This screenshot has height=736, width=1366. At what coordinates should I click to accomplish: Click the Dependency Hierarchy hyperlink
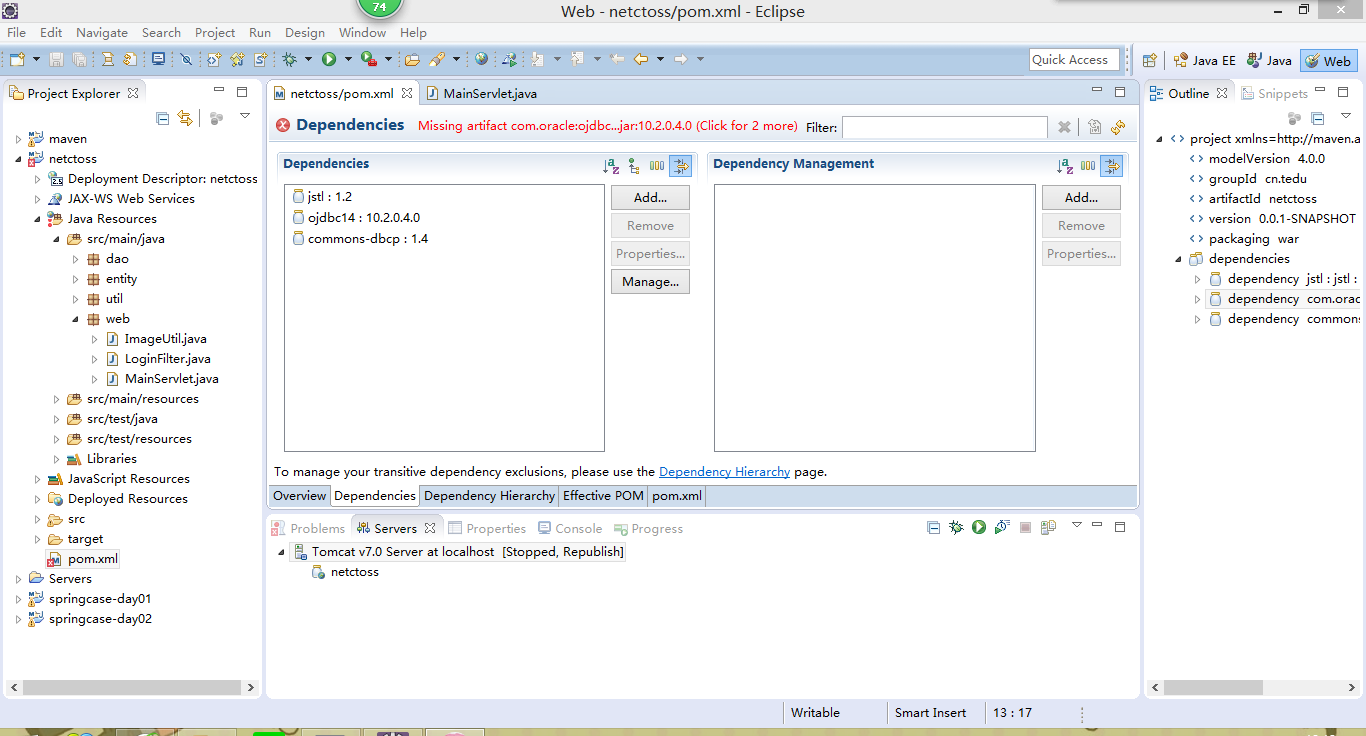[724, 472]
